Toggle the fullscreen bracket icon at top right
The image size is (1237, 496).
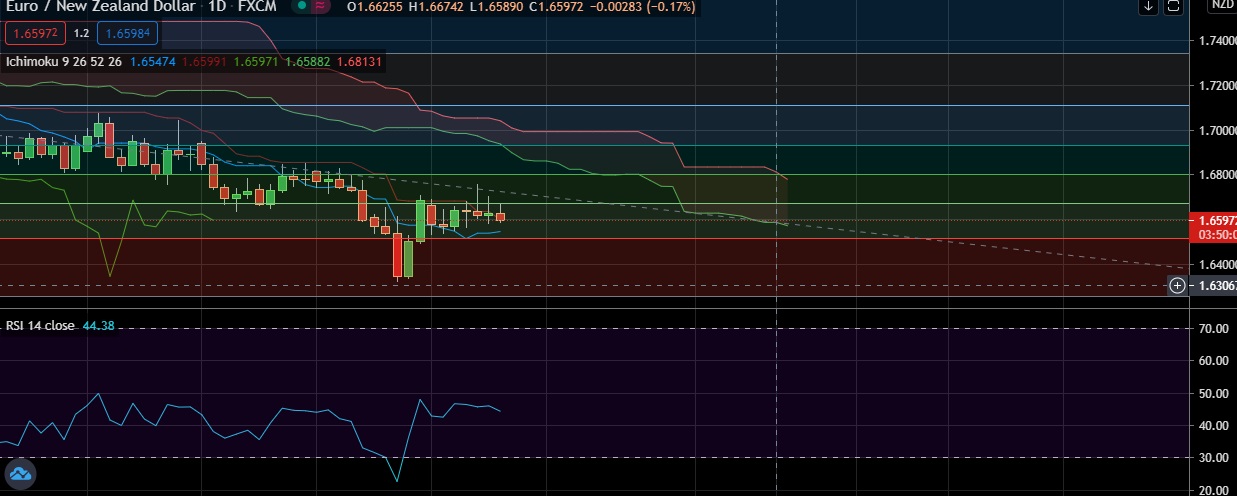coord(1174,6)
